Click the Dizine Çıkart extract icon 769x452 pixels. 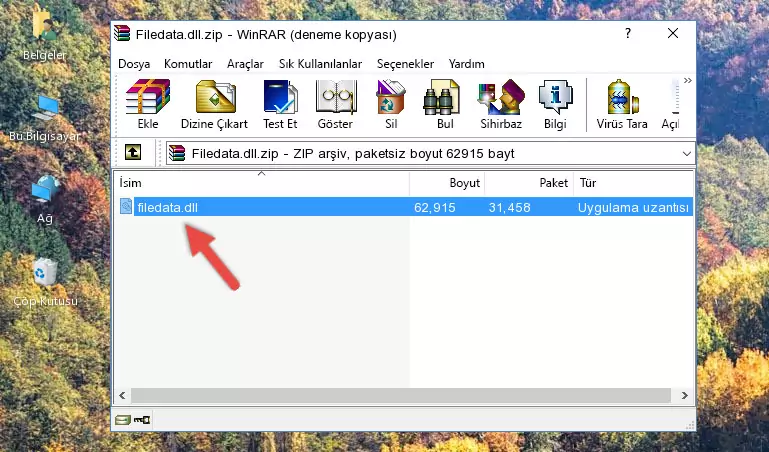pyautogui.click(x=214, y=104)
